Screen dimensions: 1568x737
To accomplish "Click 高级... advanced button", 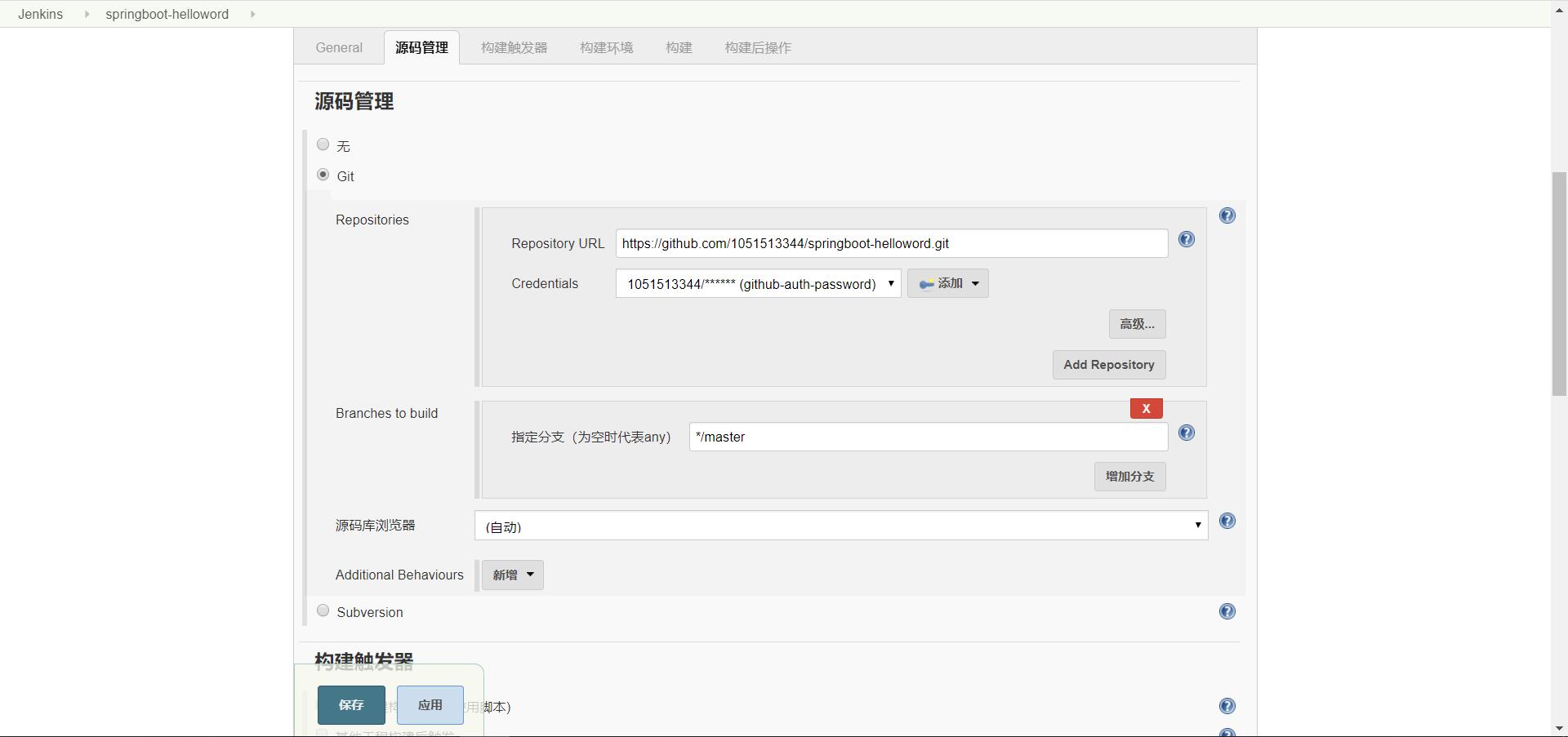I will tap(1137, 324).
